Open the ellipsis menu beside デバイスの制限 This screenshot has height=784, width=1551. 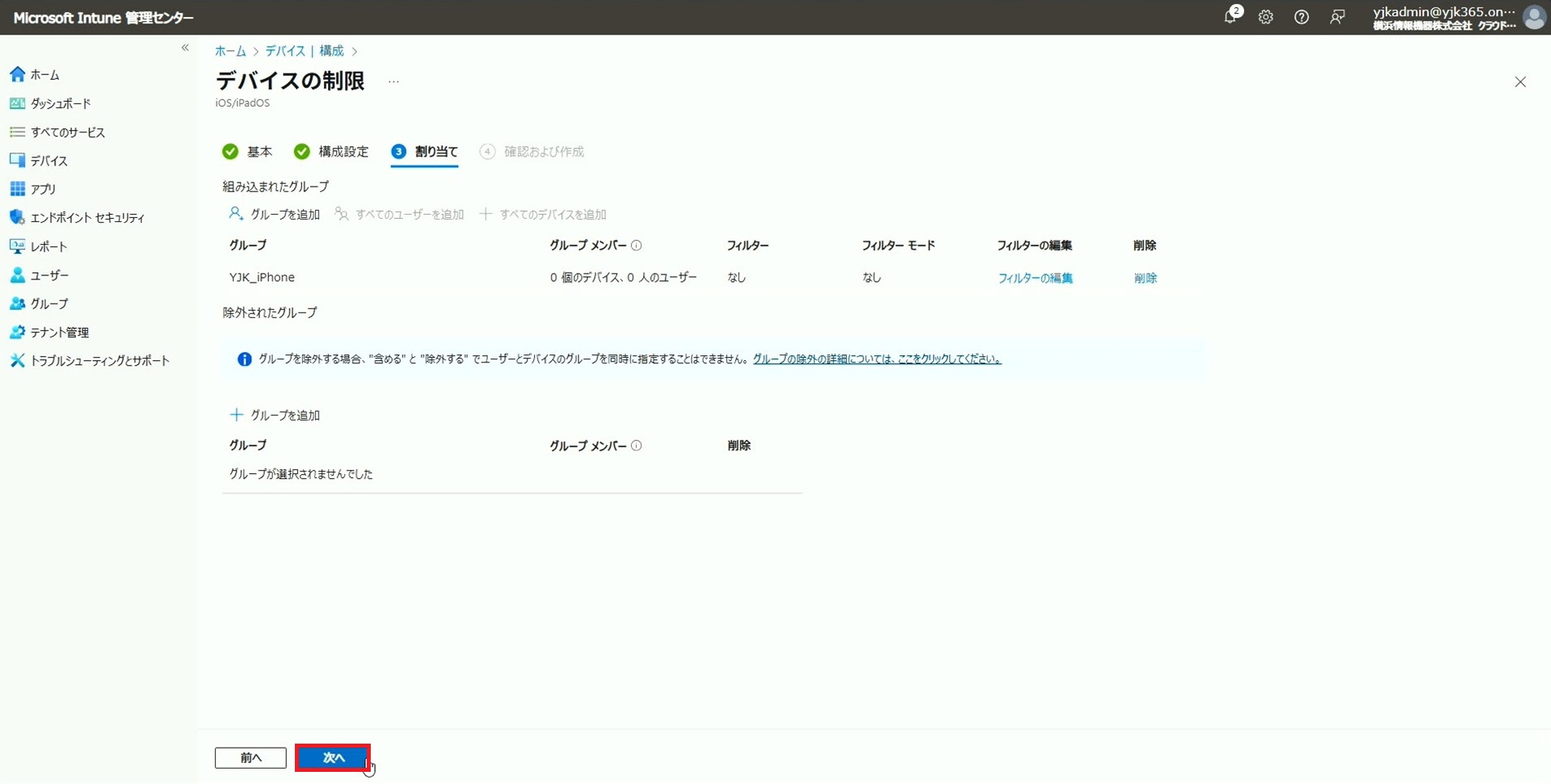pyautogui.click(x=393, y=82)
